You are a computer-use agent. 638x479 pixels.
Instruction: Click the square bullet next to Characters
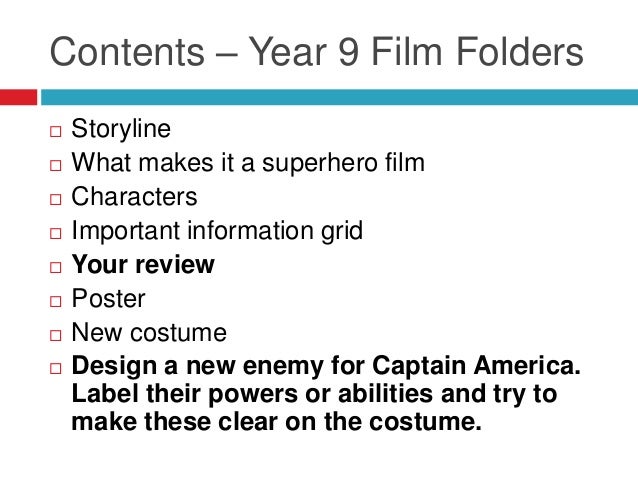56,199
